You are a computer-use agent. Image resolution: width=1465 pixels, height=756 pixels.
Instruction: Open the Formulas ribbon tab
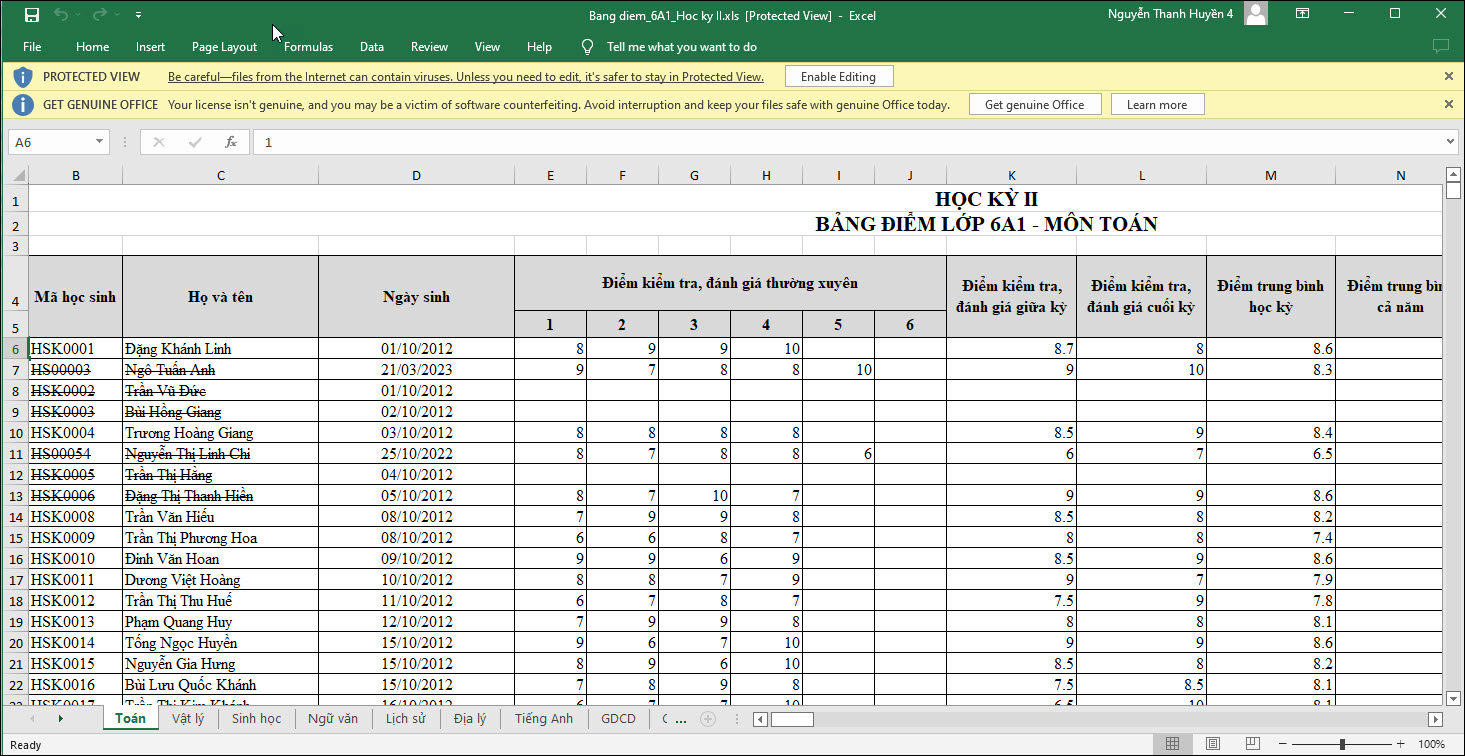tap(308, 47)
